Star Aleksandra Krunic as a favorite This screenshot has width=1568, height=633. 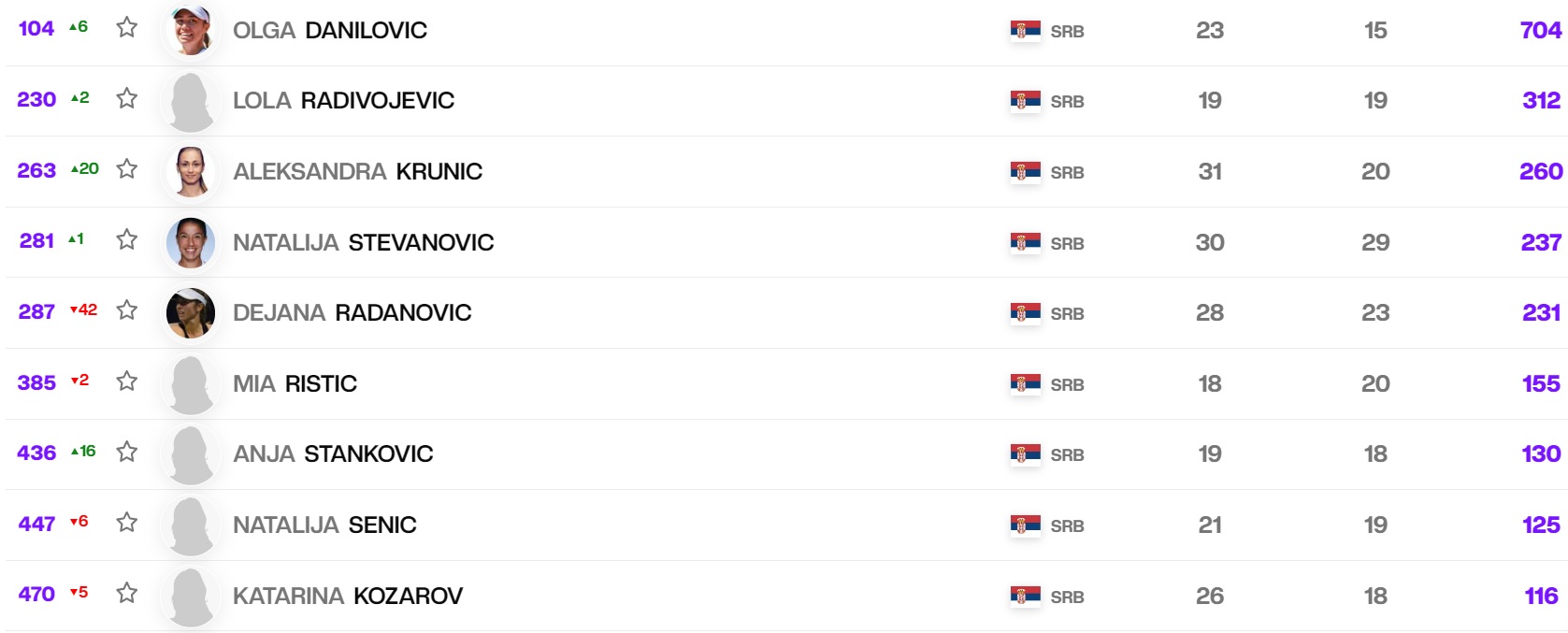click(127, 169)
